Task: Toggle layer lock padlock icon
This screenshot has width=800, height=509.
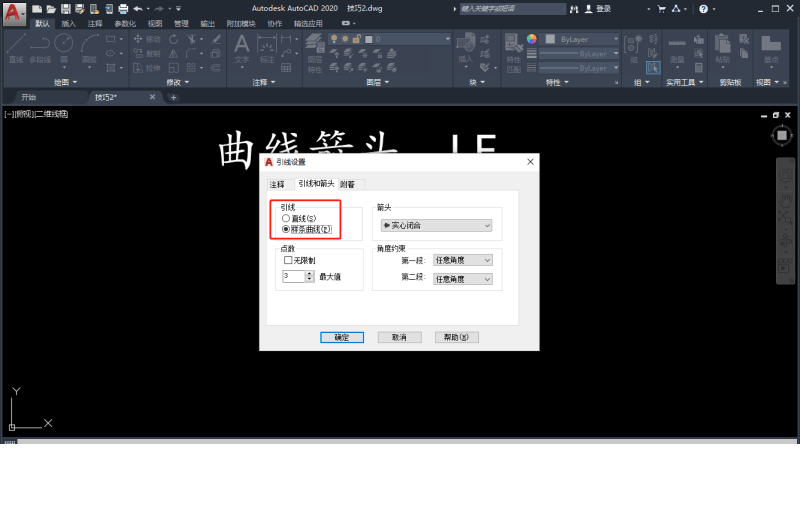Action: tap(357, 39)
